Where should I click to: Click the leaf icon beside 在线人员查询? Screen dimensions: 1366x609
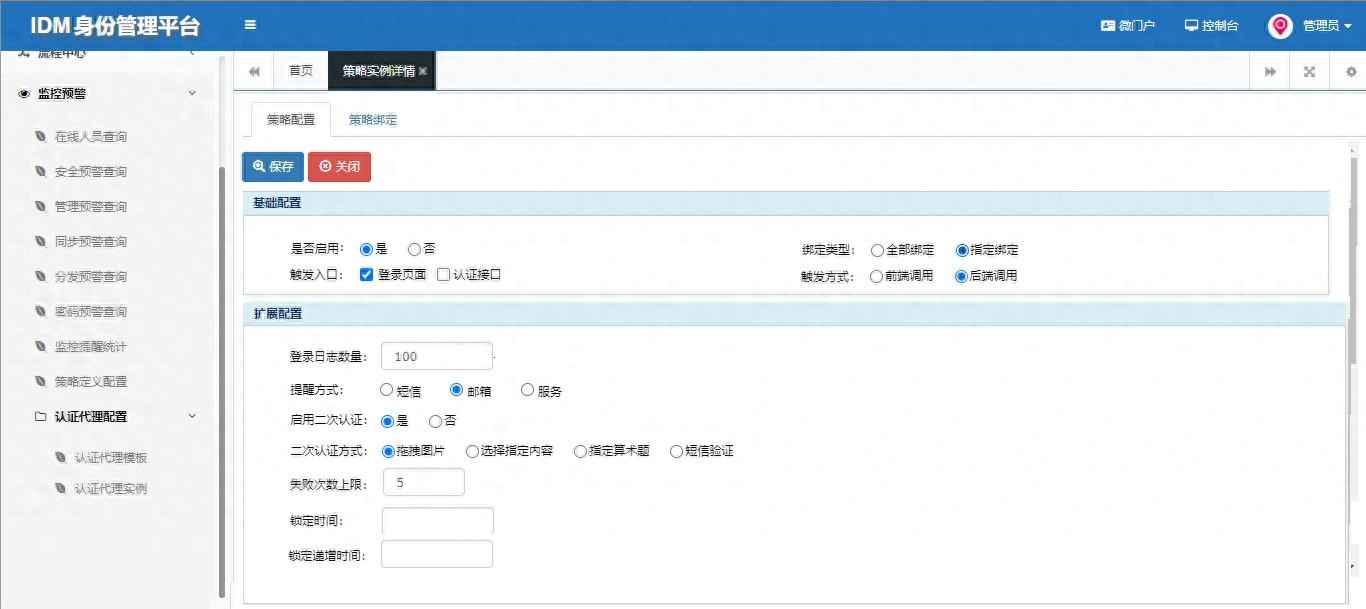tap(40, 136)
